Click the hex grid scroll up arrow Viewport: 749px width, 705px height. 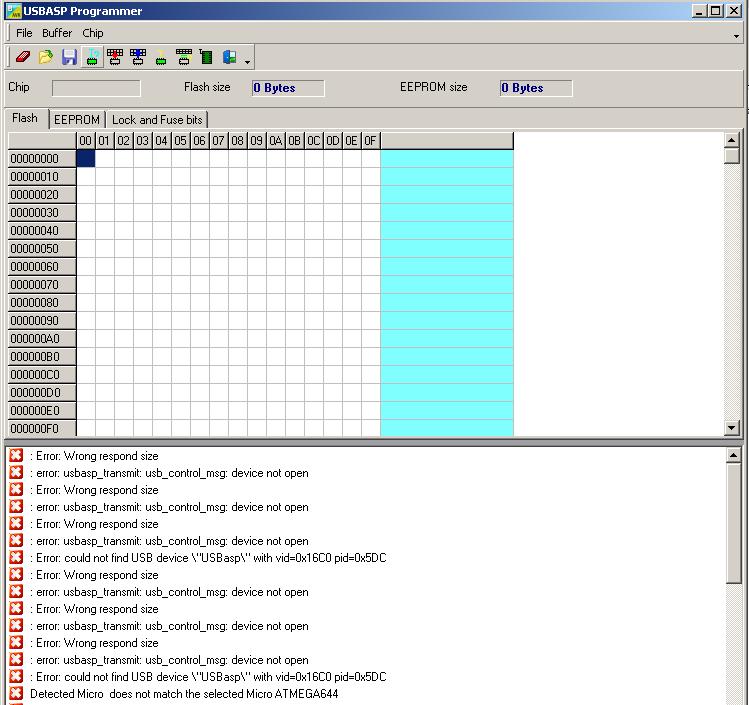tap(732, 140)
